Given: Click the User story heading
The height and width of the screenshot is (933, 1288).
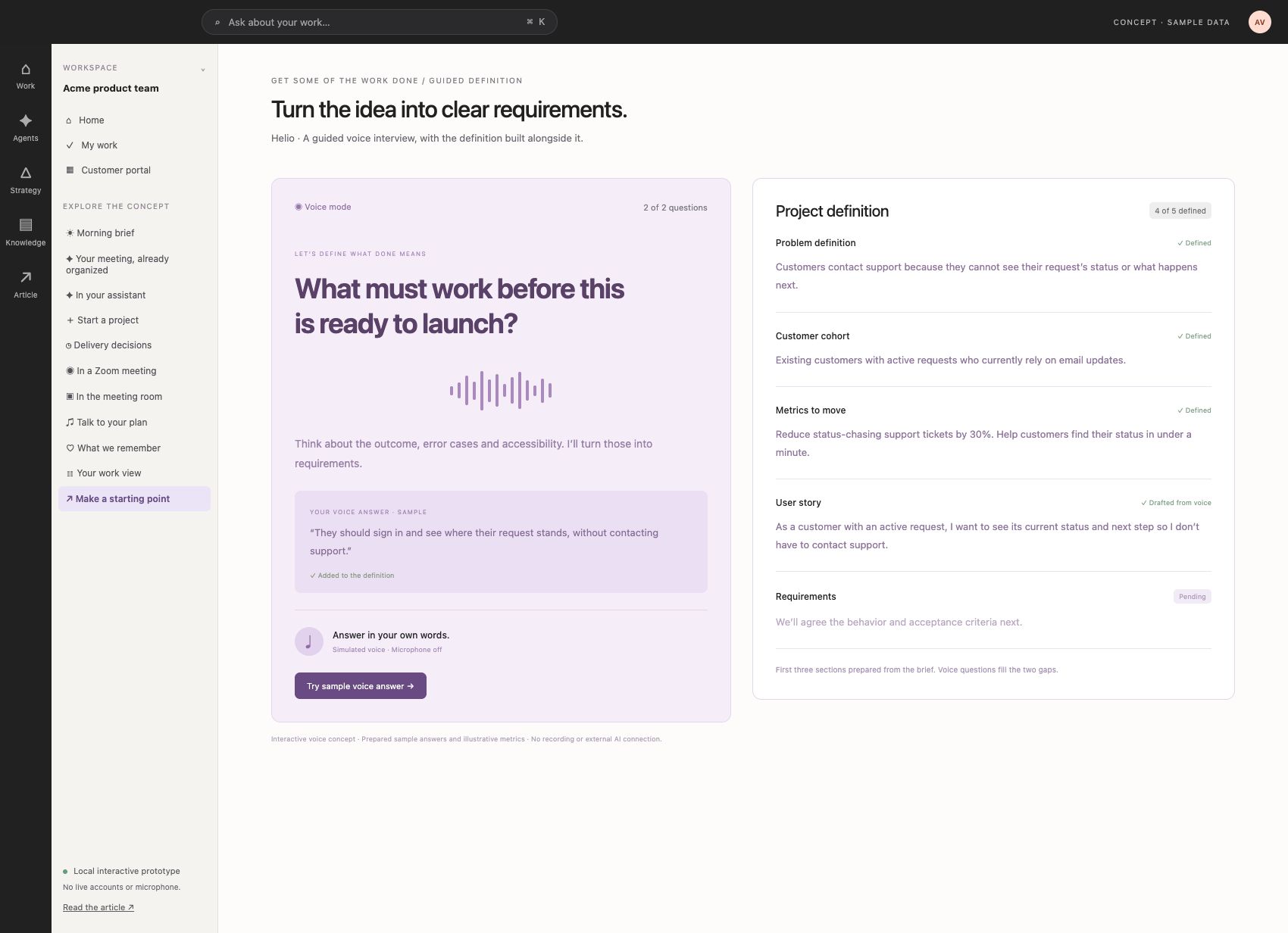Looking at the screenshot, I should 798,503.
